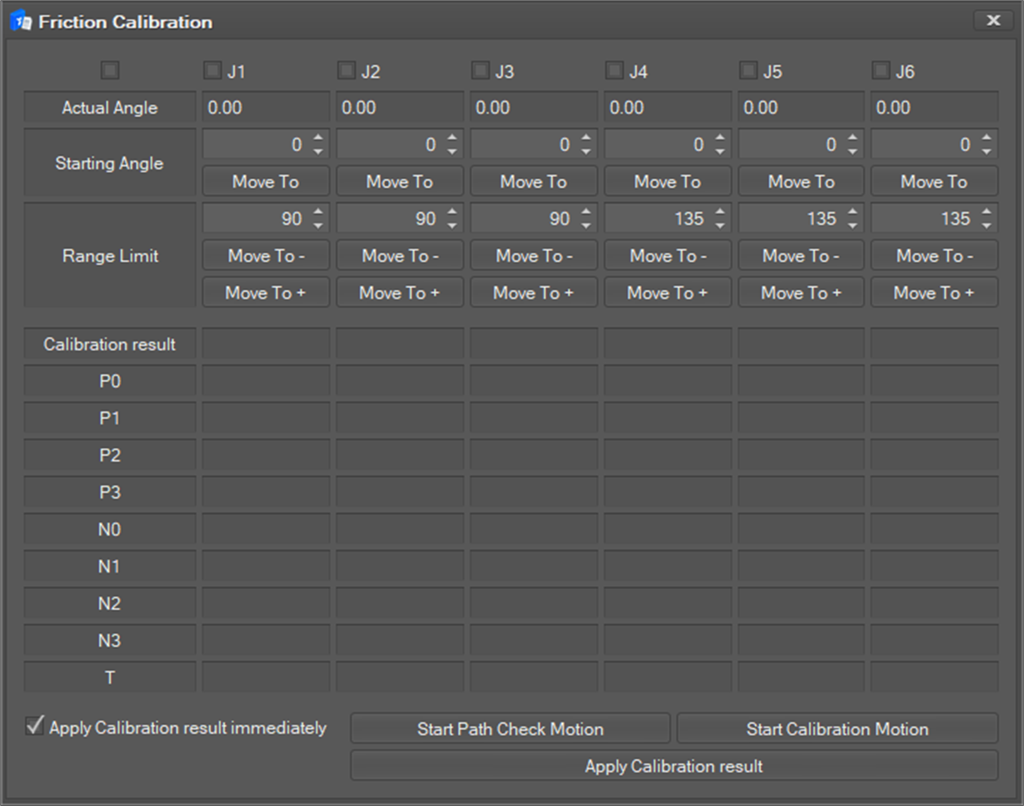Click J1 Starting Angle Move To button
The image size is (1024, 806).
(x=265, y=182)
